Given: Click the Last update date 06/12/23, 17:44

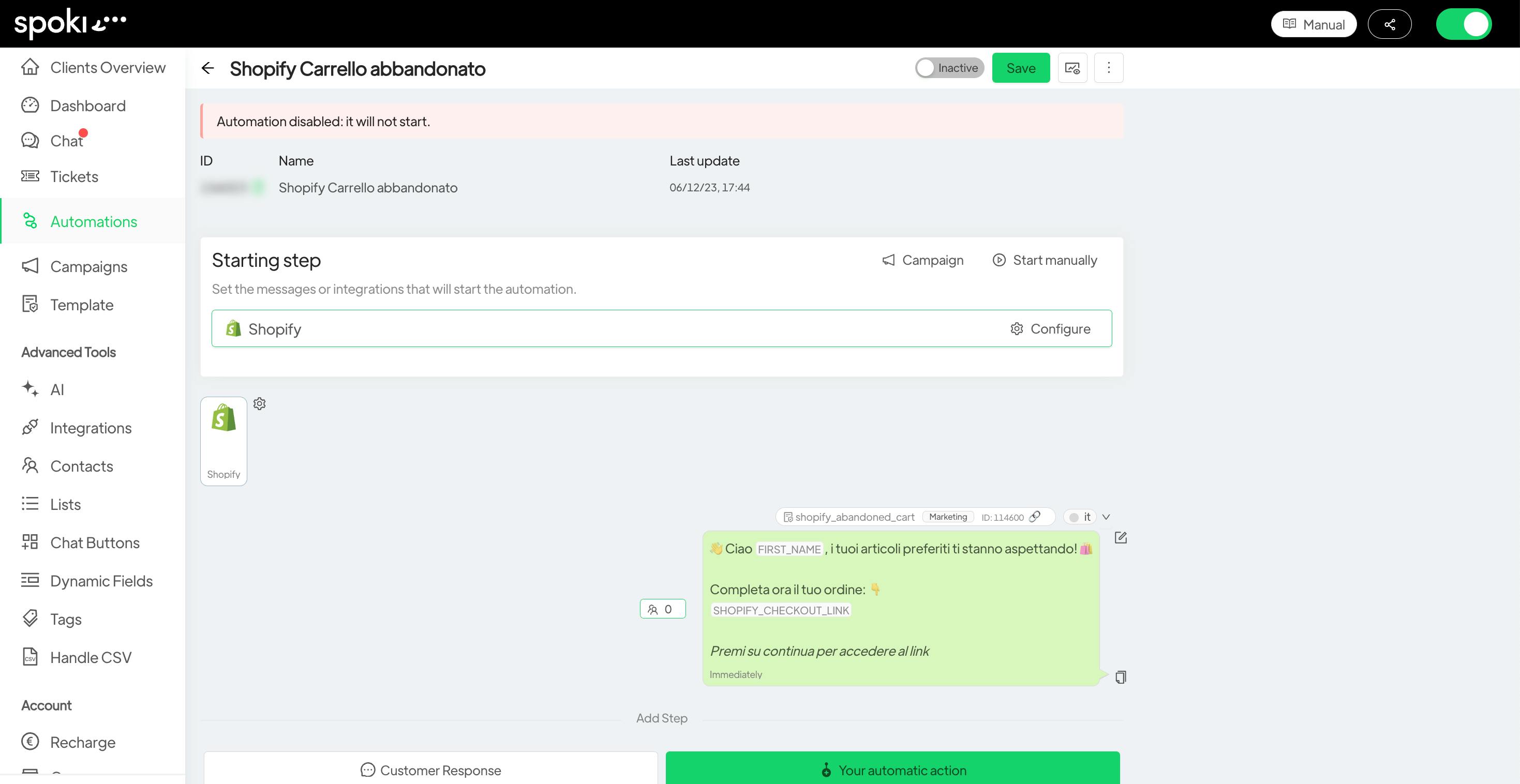Looking at the screenshot, I should [709, 188].
